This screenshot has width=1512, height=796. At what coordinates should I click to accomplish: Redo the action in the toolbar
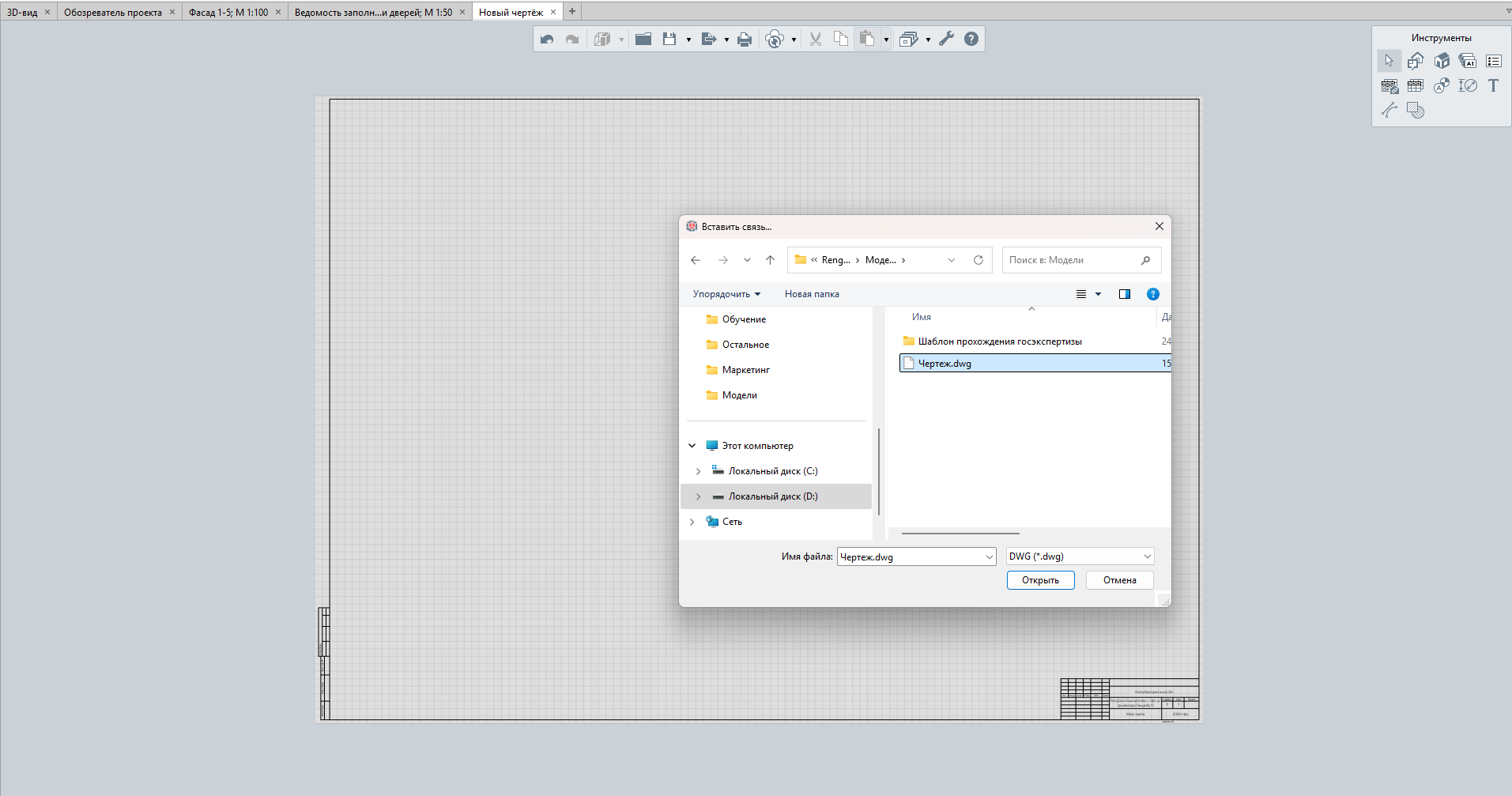572,39
